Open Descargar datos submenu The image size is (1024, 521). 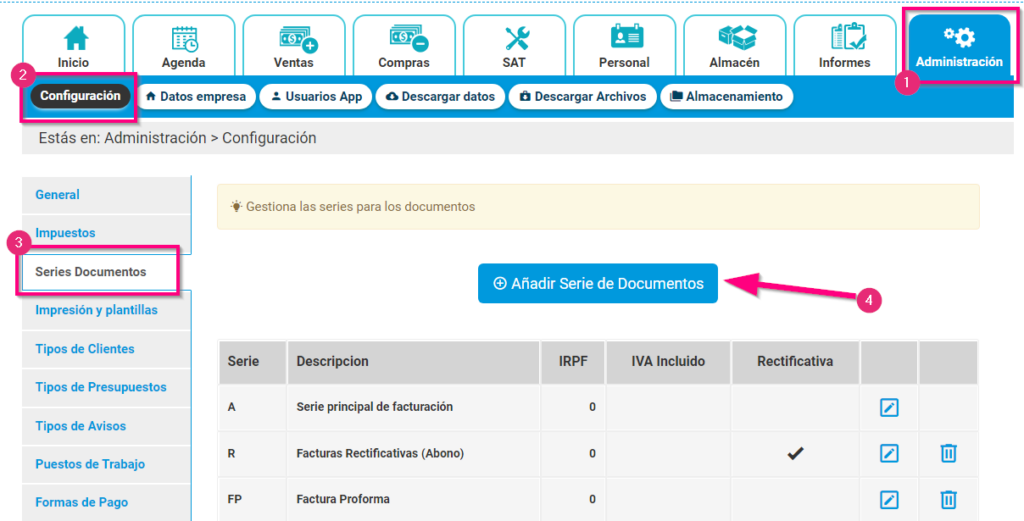[x=440, y=97]
